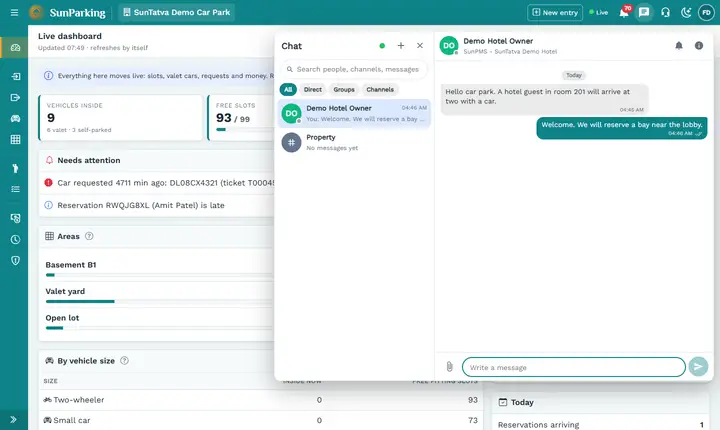Focus the Search people, channels, messages field
The height and width of the screenshot is (430, 720).
pos(354,69)
